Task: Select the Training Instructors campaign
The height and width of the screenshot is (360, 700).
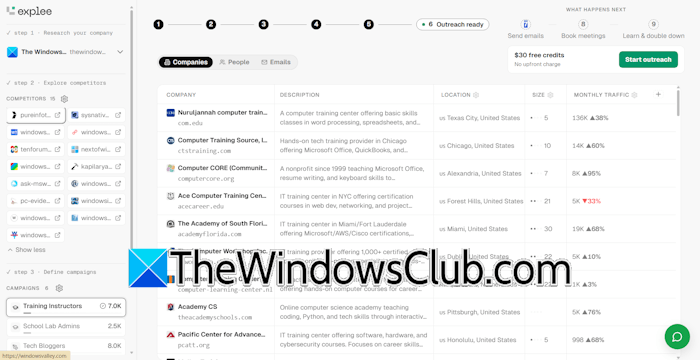Action: (x=66, y=307)
